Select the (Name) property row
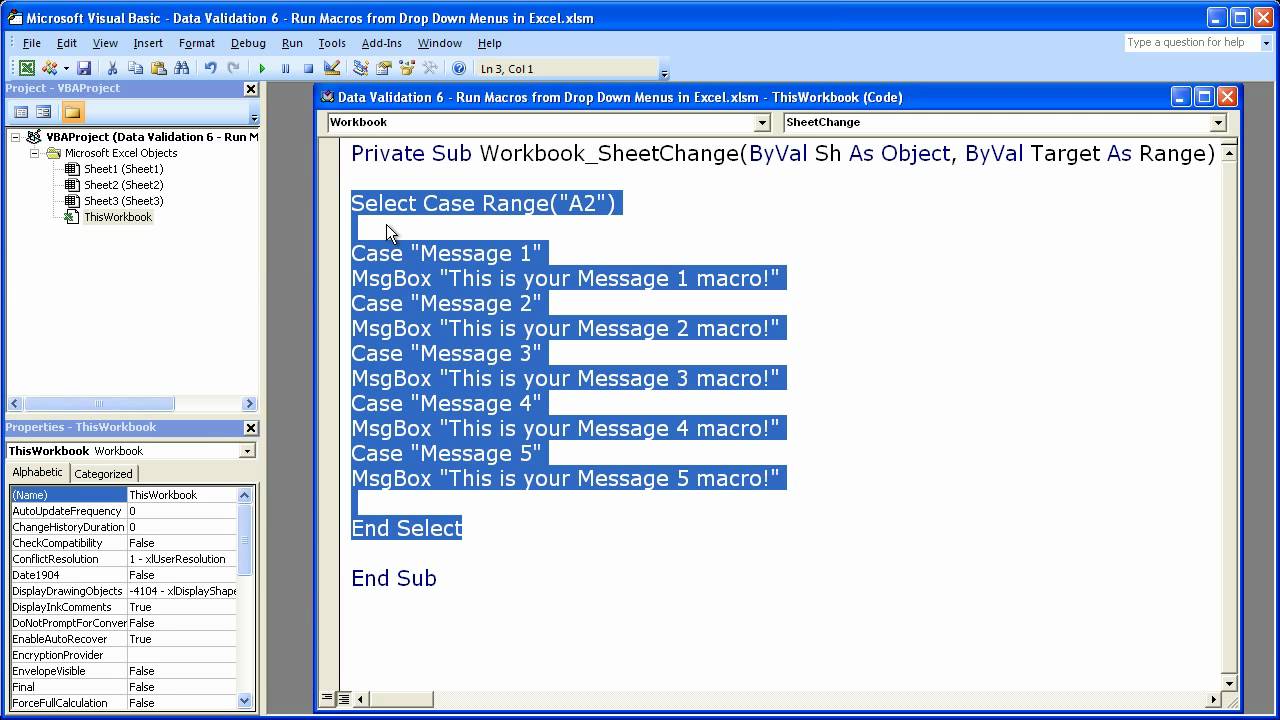This screenshot has width=1280, height=720. [x=123, y=495]
